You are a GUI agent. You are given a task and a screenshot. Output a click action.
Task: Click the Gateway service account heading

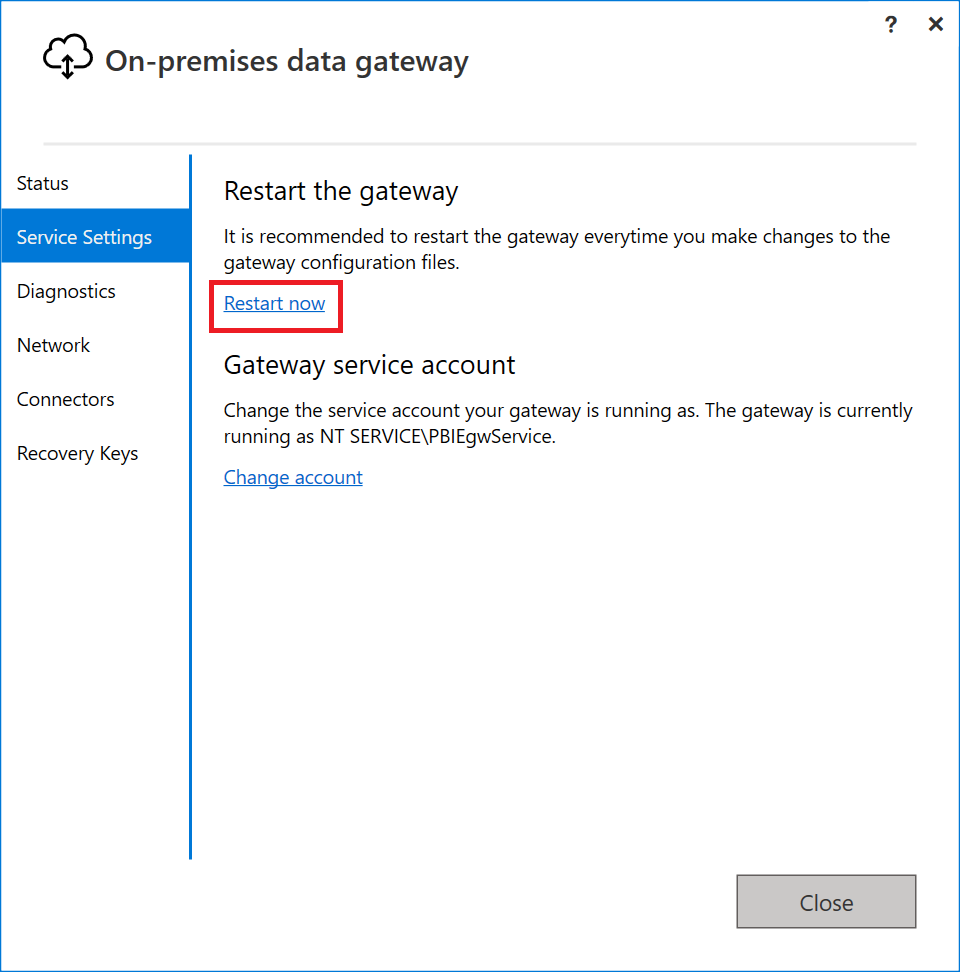(369, 365)
